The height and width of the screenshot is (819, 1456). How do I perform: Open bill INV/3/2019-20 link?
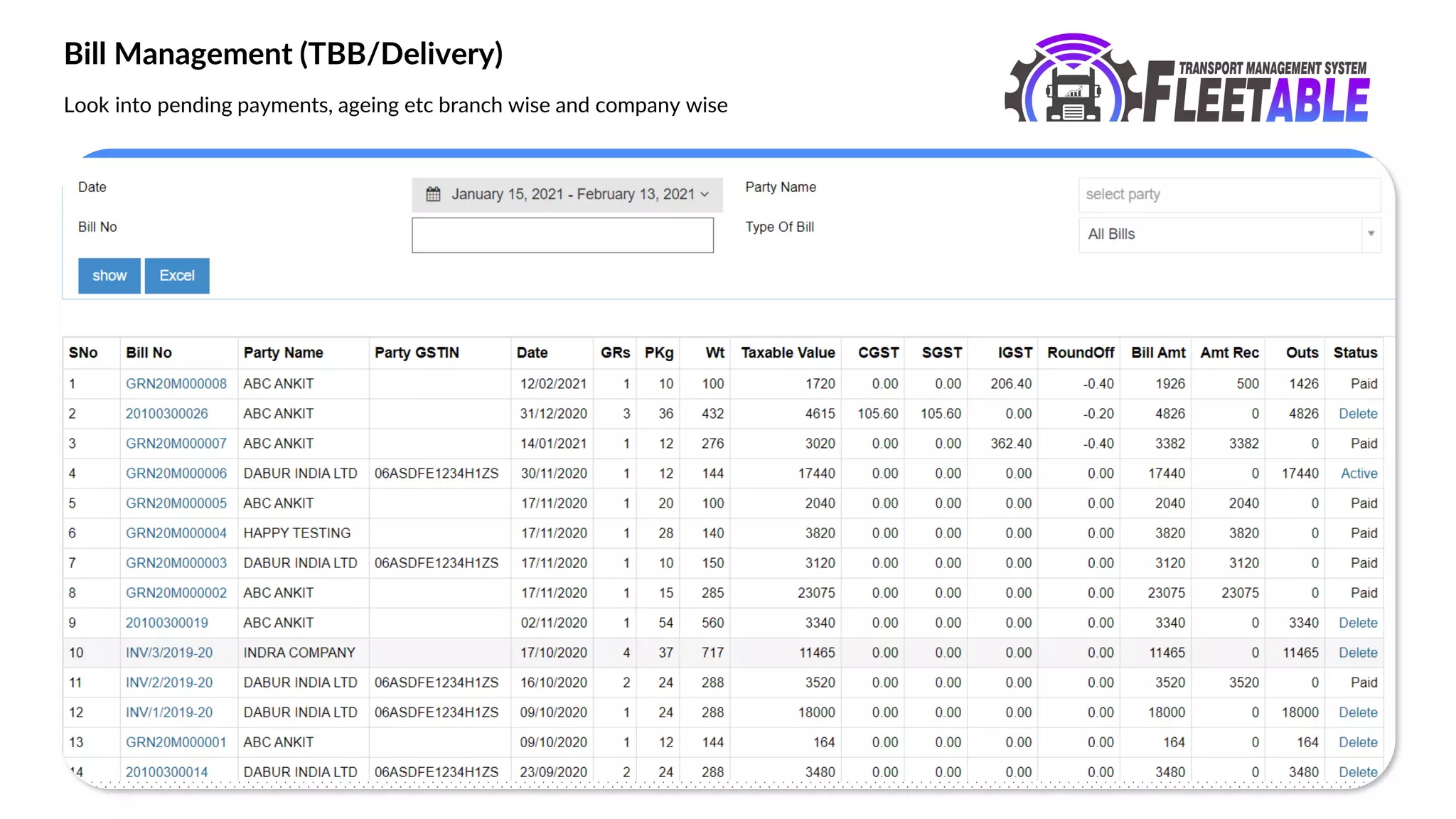168,653
